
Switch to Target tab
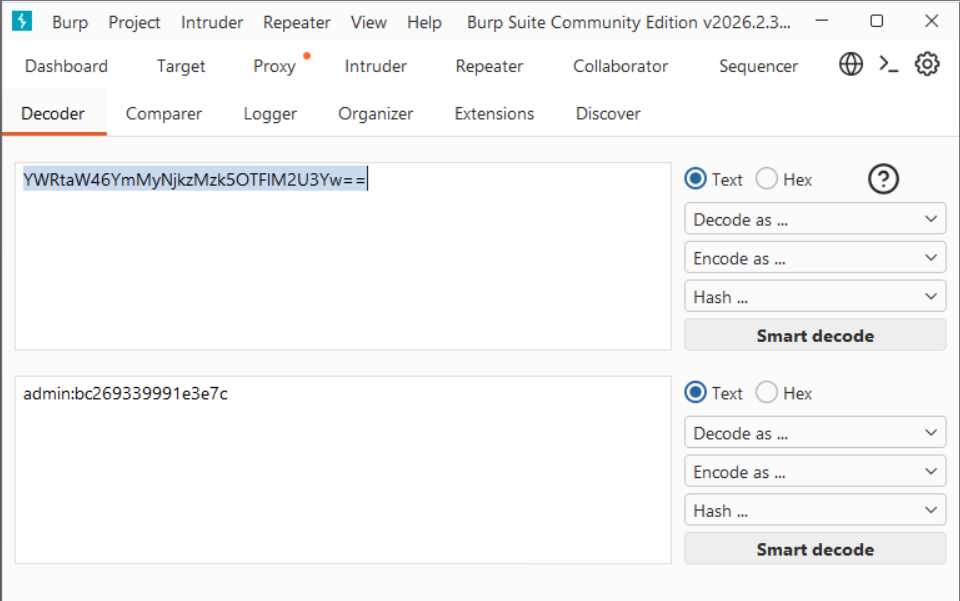181,66
